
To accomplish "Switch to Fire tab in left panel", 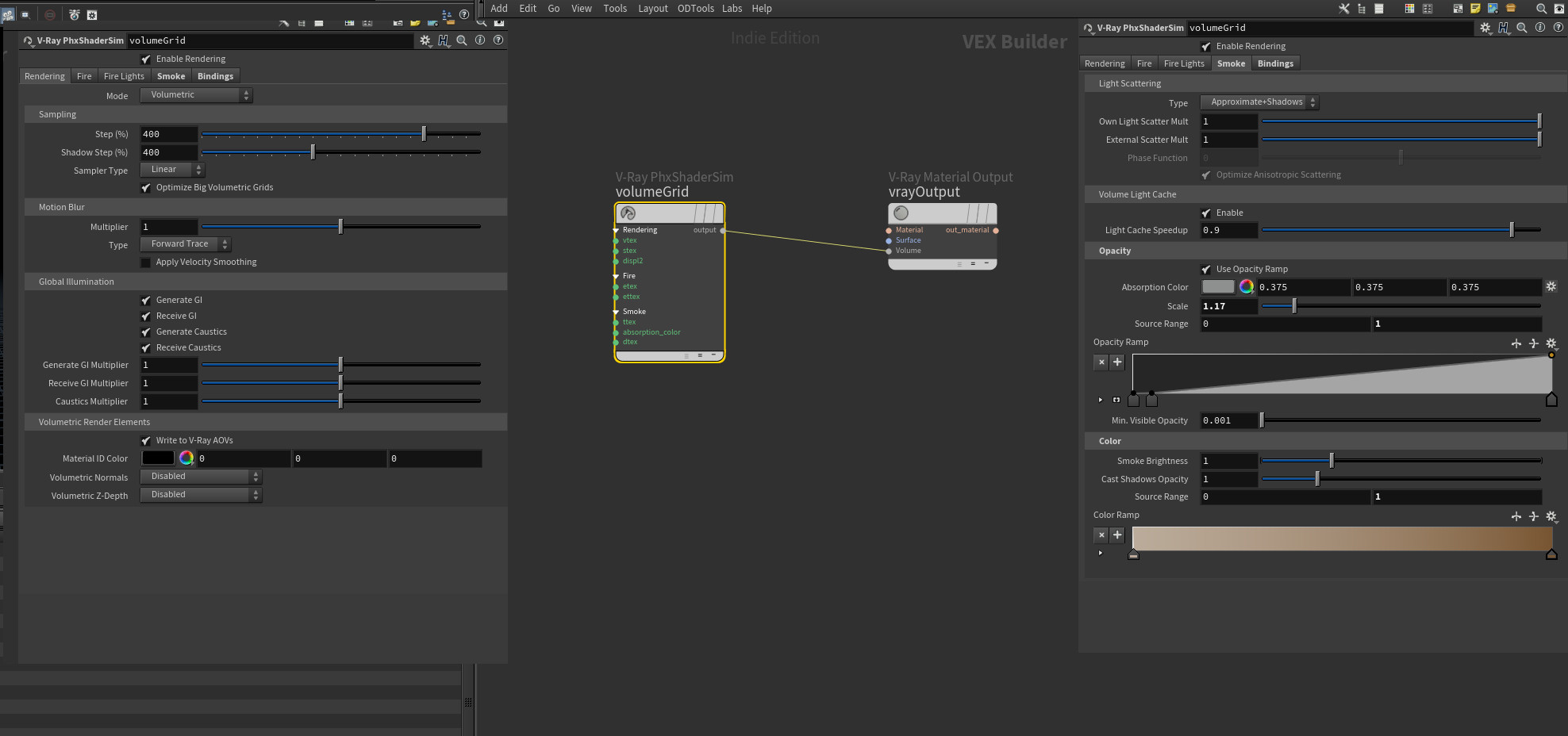I will point(84,76).
